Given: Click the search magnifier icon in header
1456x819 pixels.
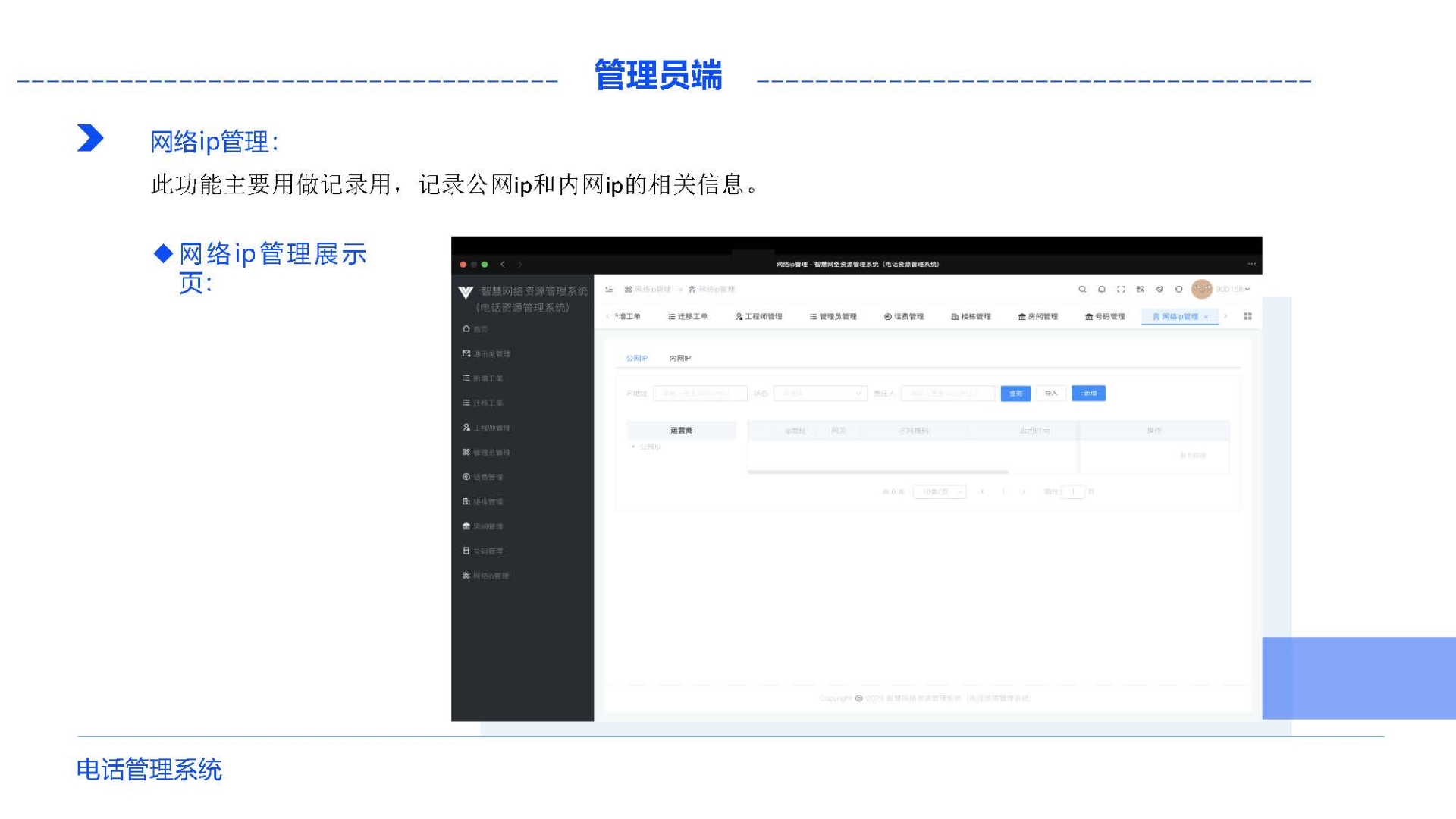Looking at the screenshot, I should click(x=1082, y=289).
